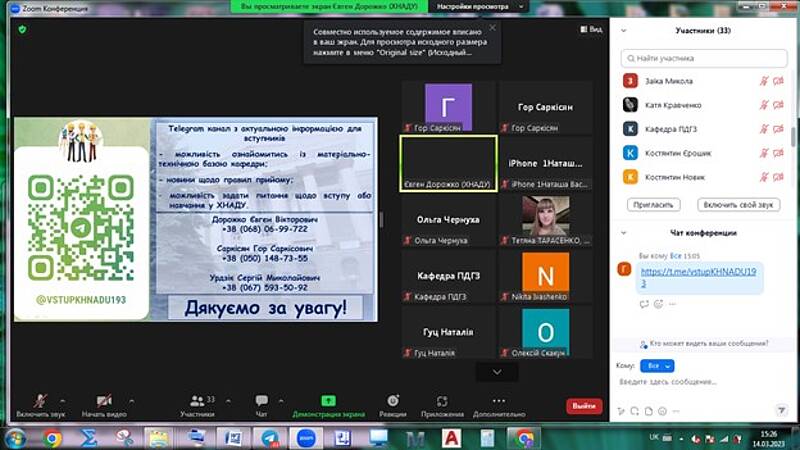Click the More (Дополнительно) three-dots icon
The width and height of the screenshot is (800, 450).
[x=499, y=400]
